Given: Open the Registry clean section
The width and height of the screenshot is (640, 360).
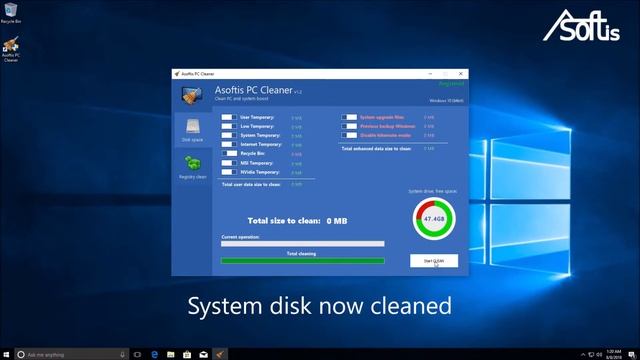Looking at the screenshot, I should pyautogui.click(x=192, y=167).
